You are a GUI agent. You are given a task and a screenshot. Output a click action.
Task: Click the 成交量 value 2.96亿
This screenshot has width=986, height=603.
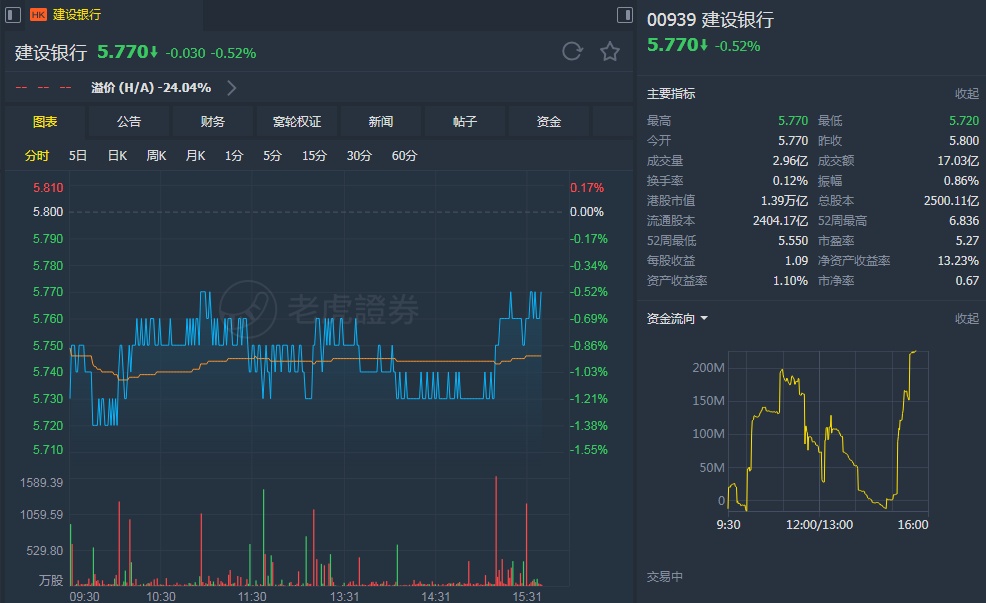(x=790, y=160)
